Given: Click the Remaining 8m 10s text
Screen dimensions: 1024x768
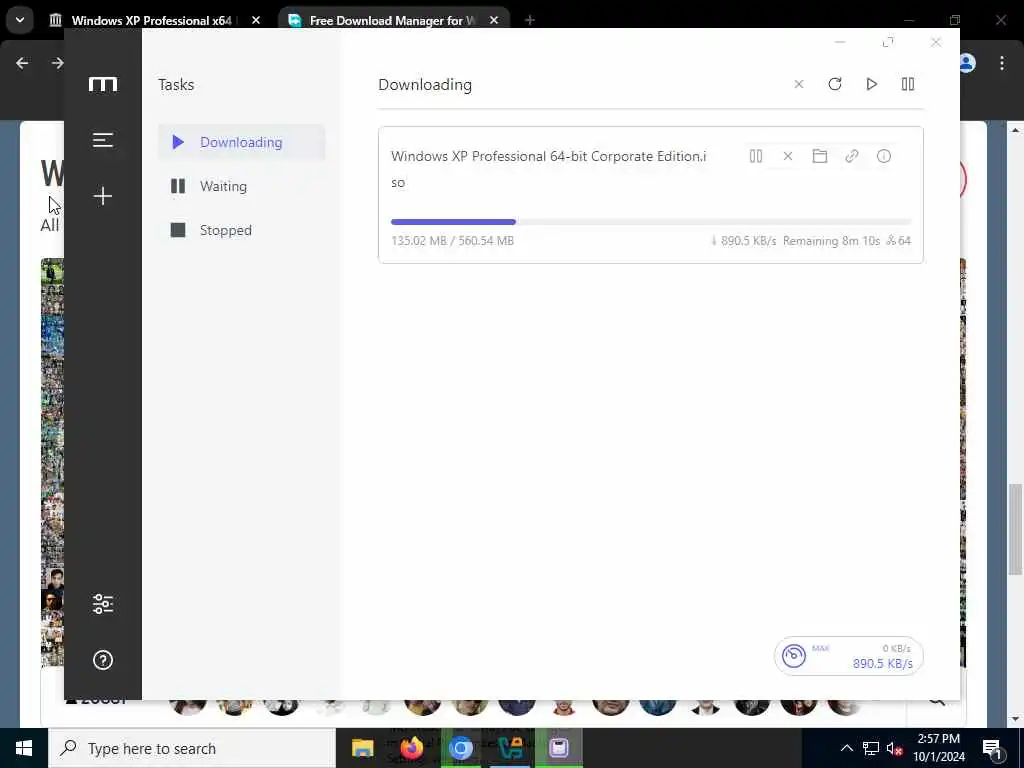Looking at the screenshot, I should 831,240.
